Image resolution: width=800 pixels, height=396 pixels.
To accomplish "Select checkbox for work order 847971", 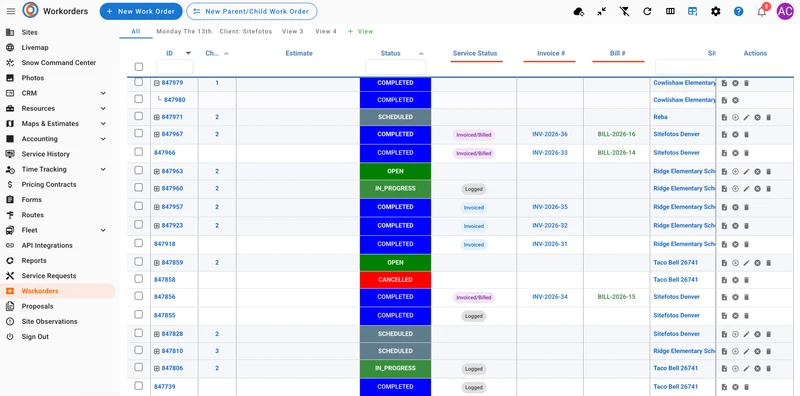I will point(139,116).
